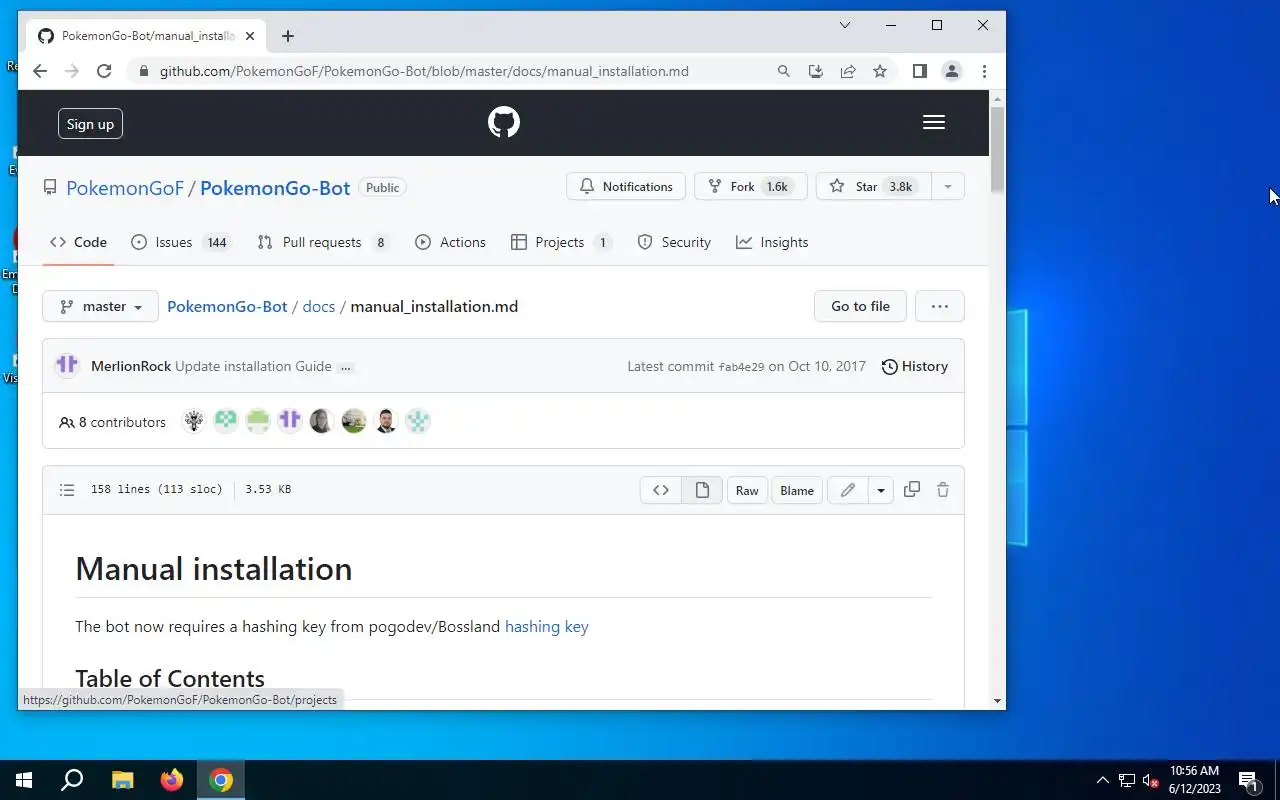Share this page icon
1280x800 pixels.
848,71
